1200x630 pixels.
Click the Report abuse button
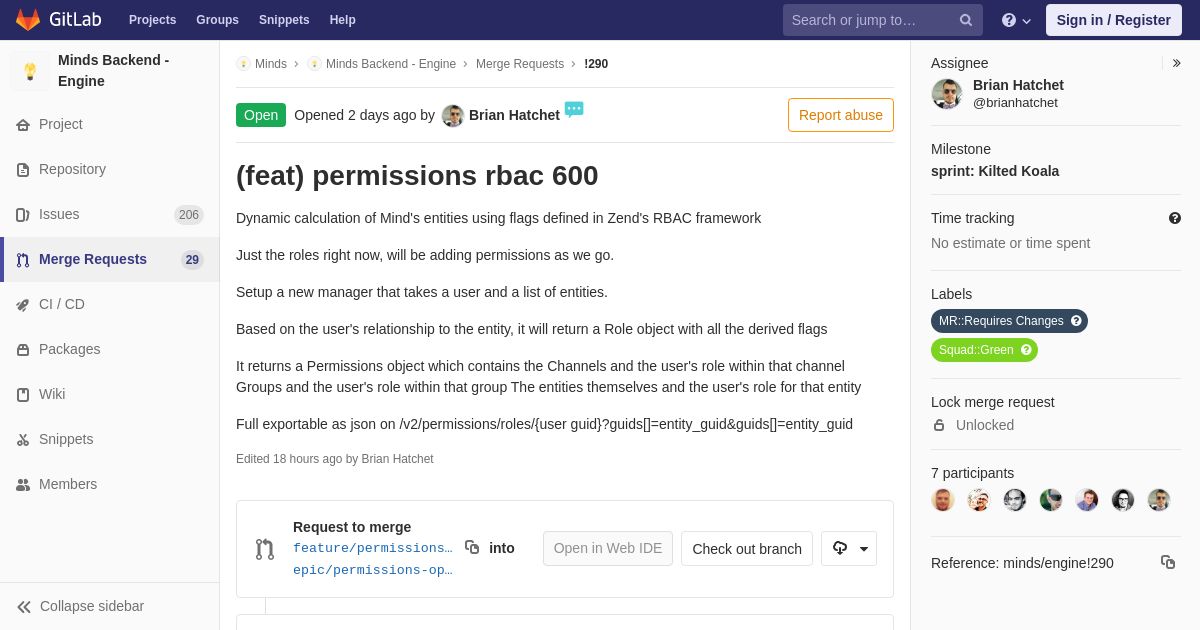[x=840, y=115]
